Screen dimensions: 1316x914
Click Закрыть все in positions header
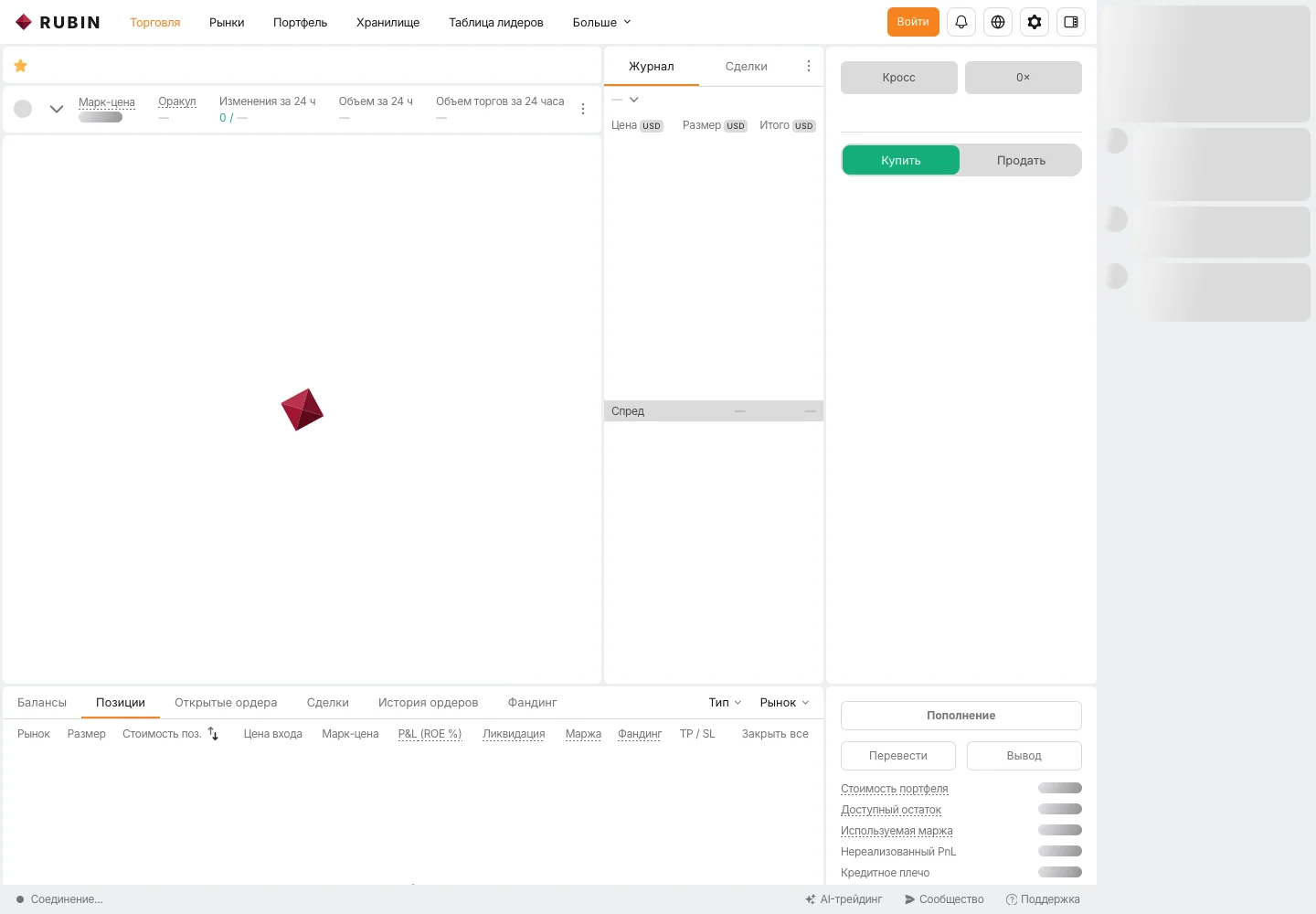click(x=775, y=734)
